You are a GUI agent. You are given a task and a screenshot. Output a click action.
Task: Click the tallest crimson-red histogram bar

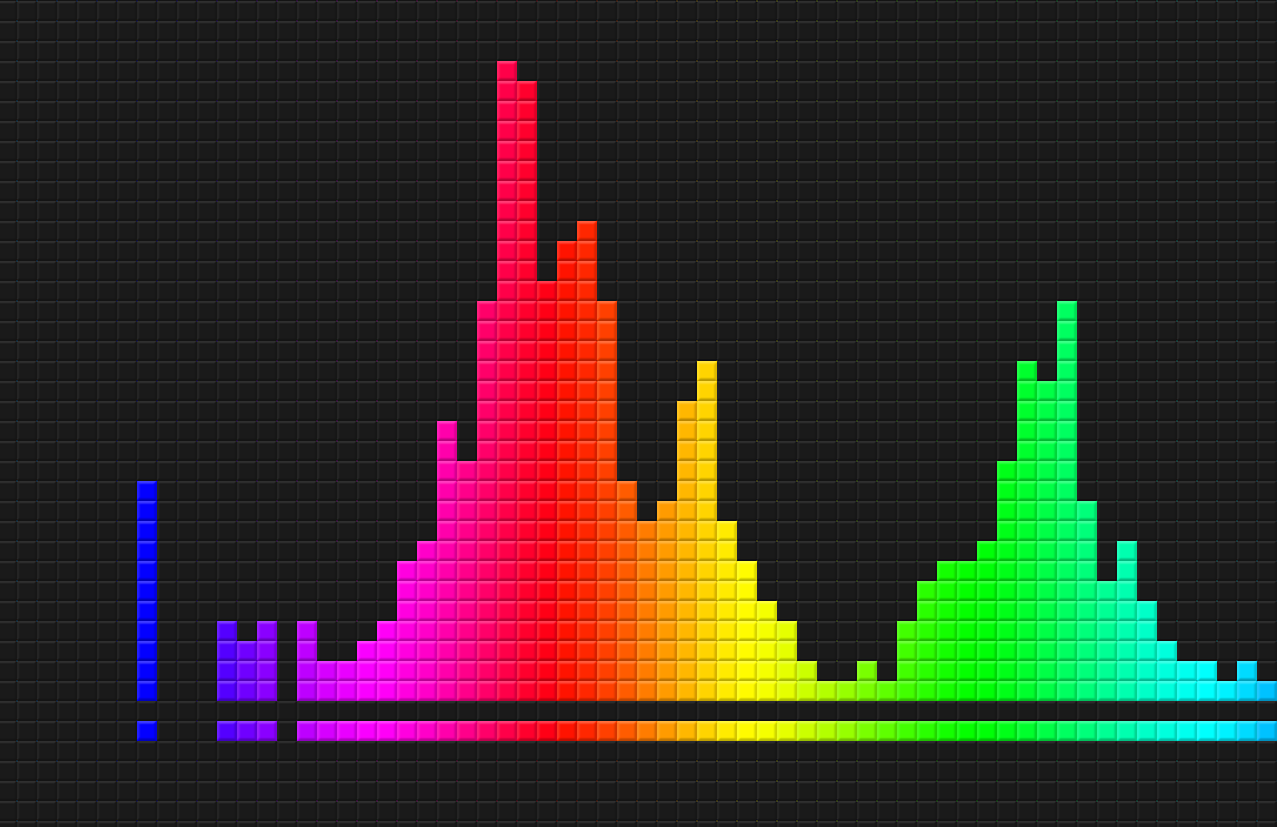(x=507, y=381)
